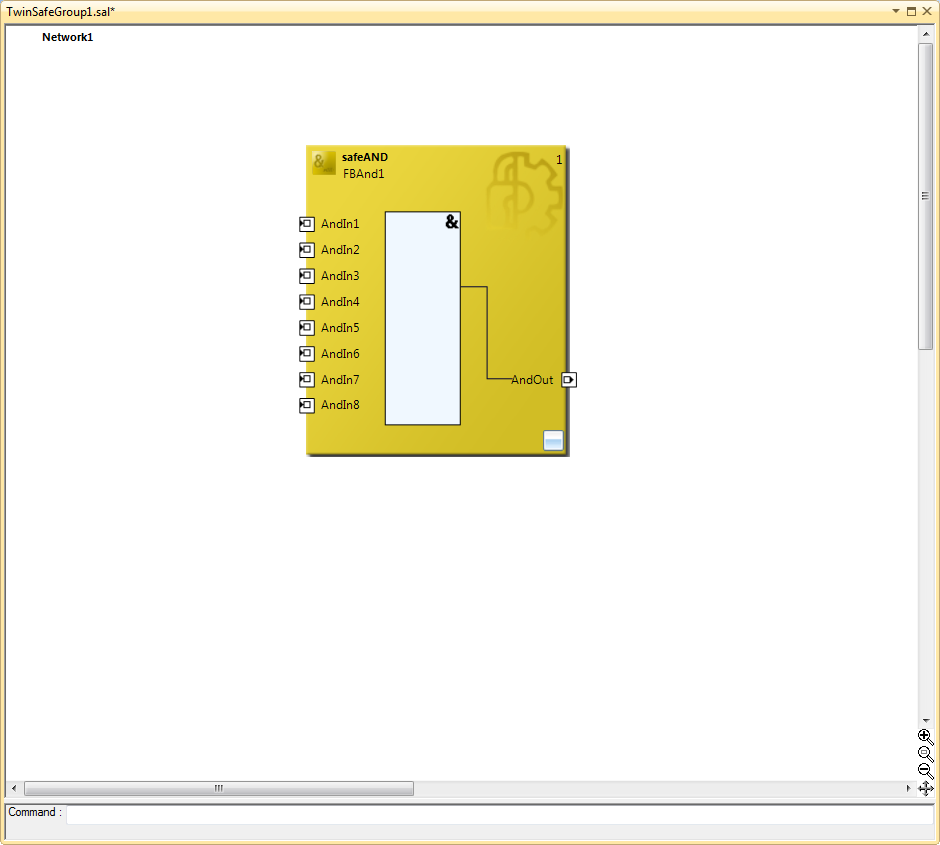
Task: Click the vertical scrollbar down arrow
Action: (x=926, y=721)
